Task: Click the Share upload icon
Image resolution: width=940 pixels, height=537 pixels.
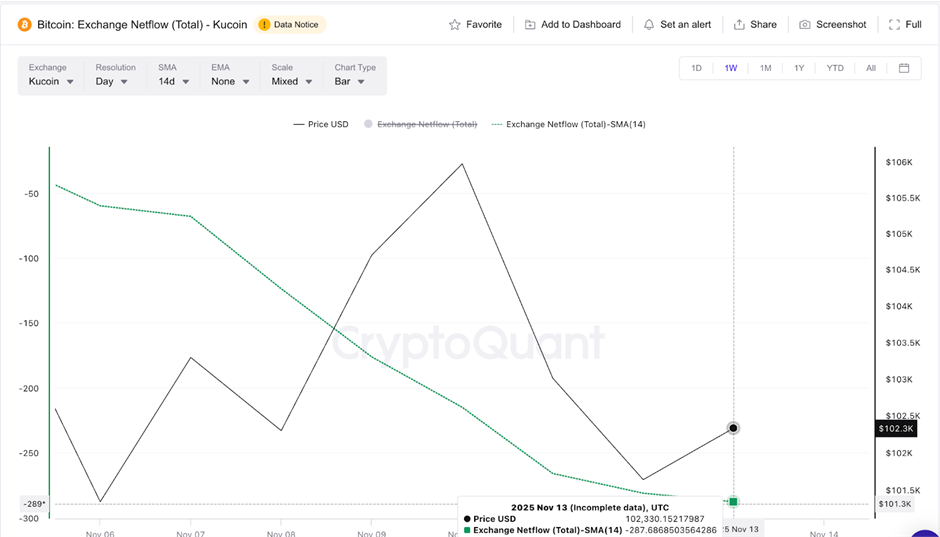Action: [x=739, y=24]
